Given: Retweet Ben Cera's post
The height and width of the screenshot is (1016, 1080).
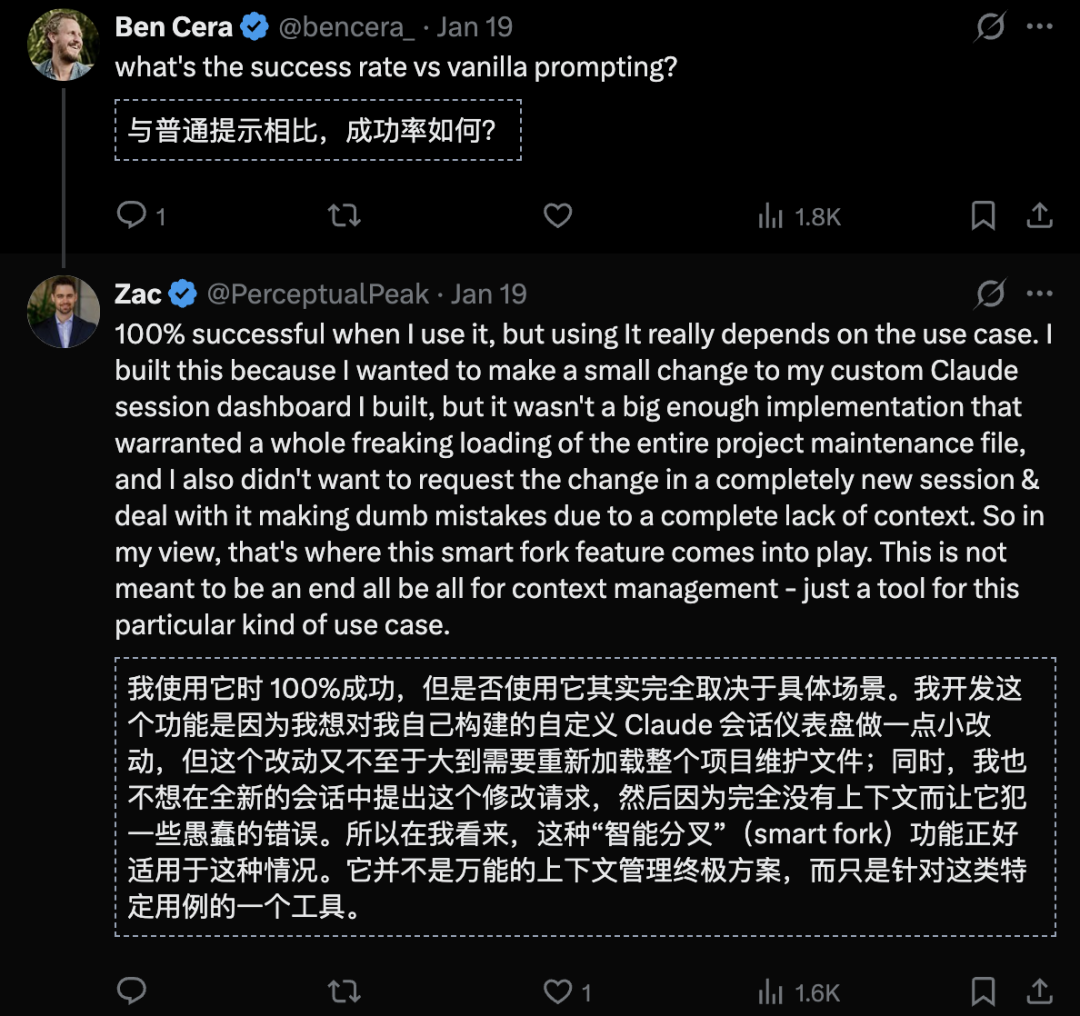Looking at the screenshot, I should coord(344,215).
